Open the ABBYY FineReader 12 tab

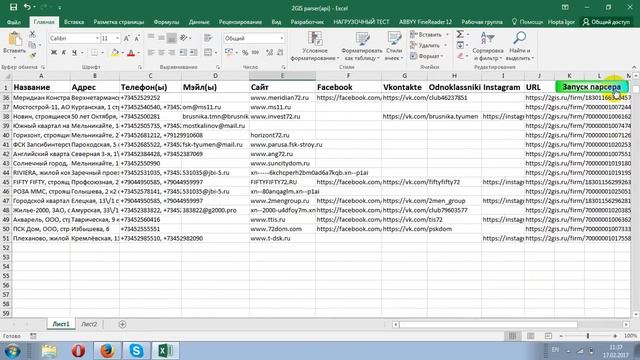point(425,22)
